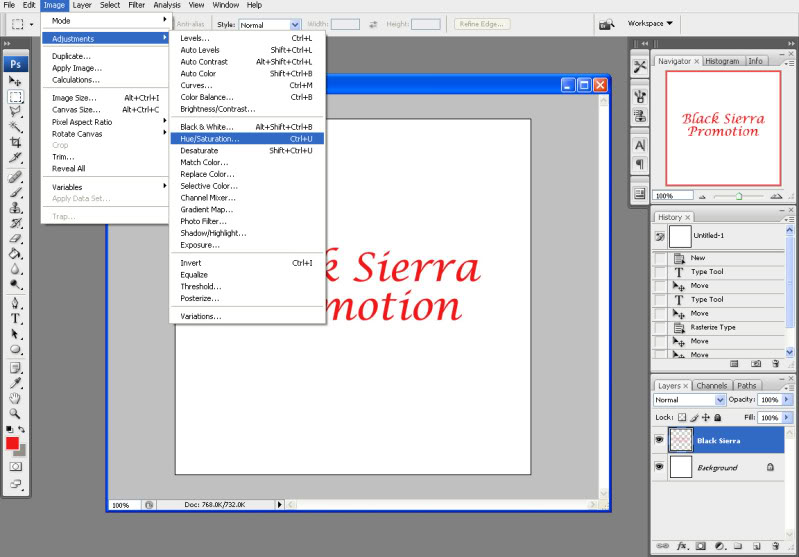This screenshot has height=557, width=799.
Task: Choose Image Size menu item
Action: click(x=105, y=98)
